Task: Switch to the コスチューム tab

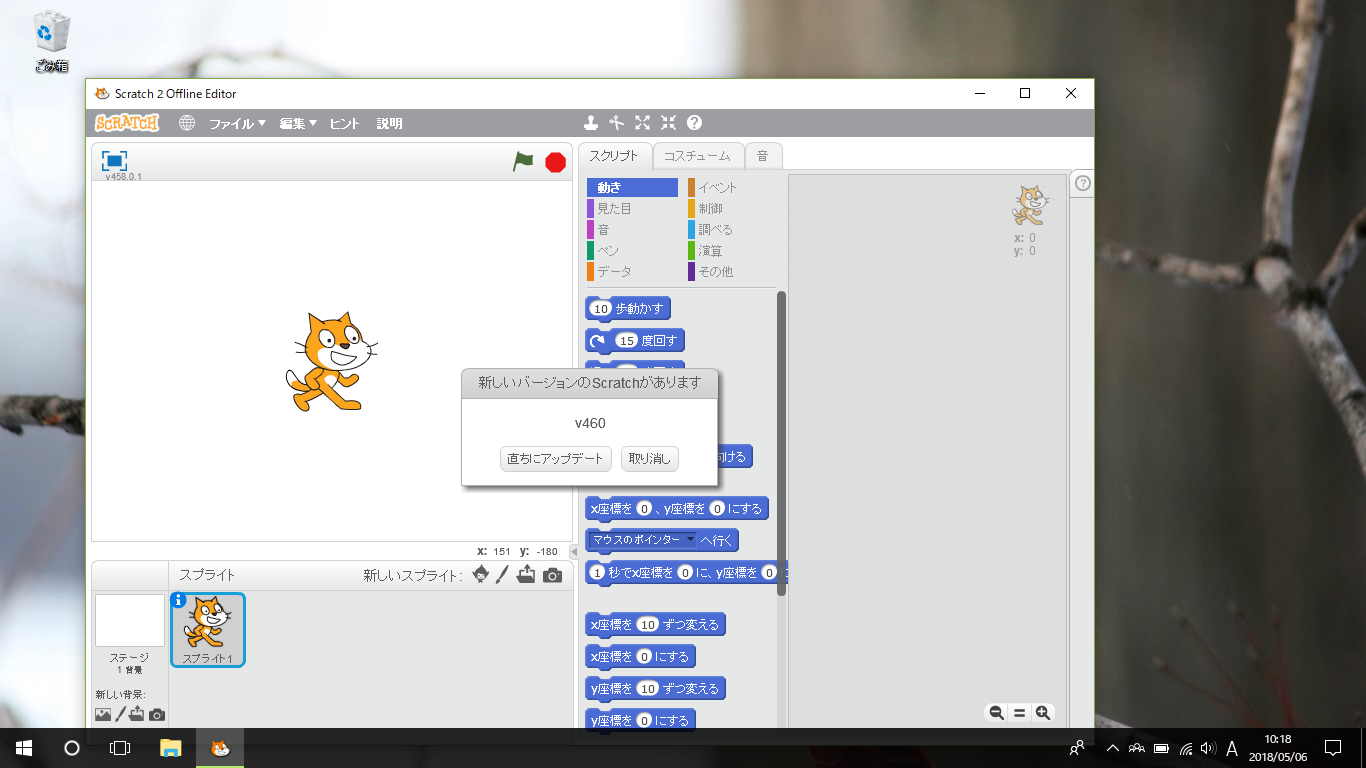Action: pos(697,155)
